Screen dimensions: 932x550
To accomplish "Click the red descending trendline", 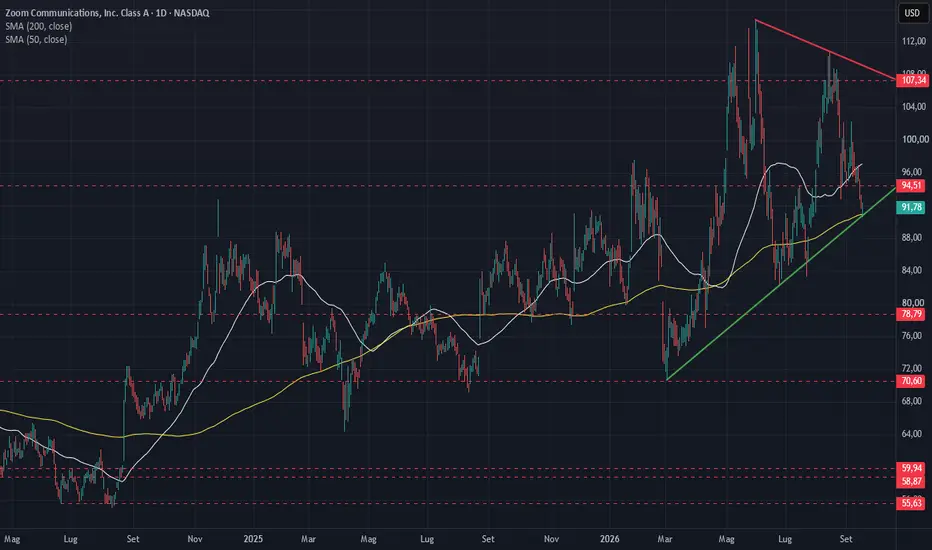I will (x=825, y=50).
